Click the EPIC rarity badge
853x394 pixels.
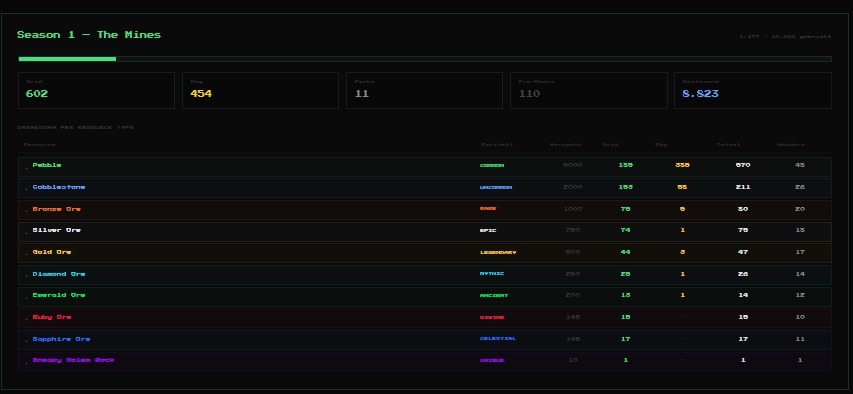point(488,230)
